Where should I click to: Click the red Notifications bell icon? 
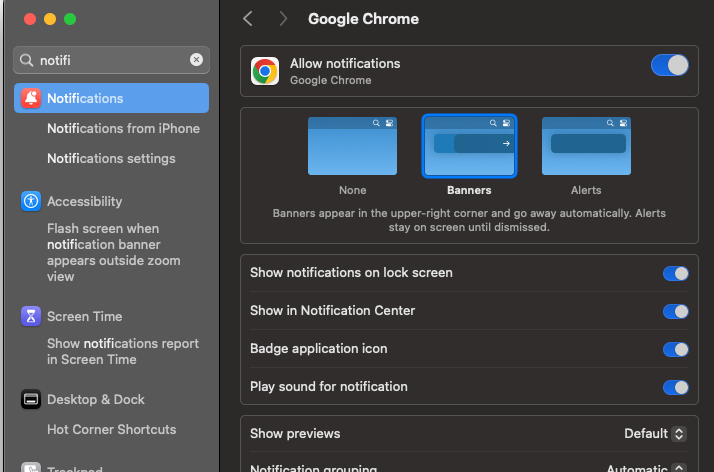point(31,98)
